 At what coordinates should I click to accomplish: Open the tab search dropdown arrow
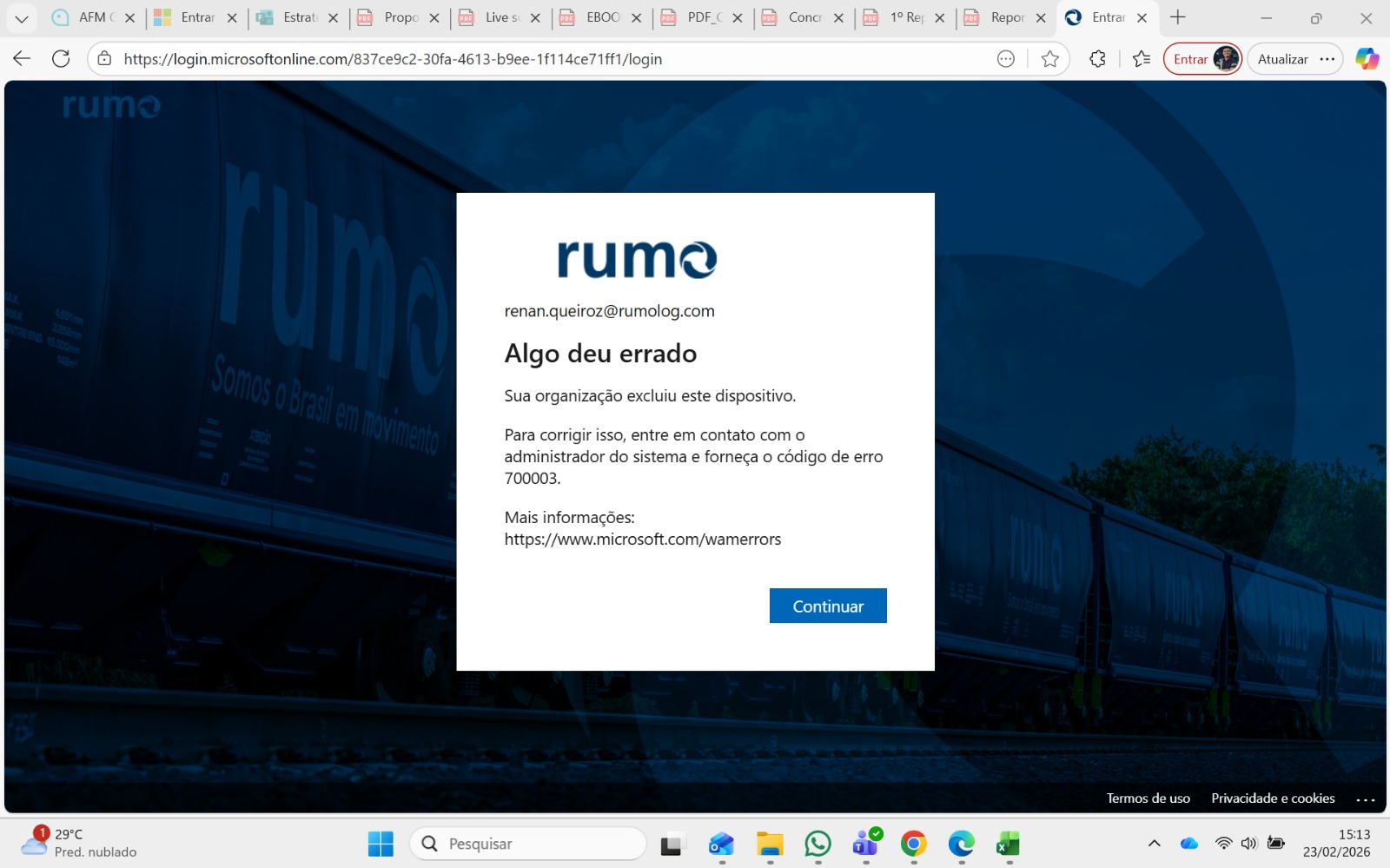(22, 18)
